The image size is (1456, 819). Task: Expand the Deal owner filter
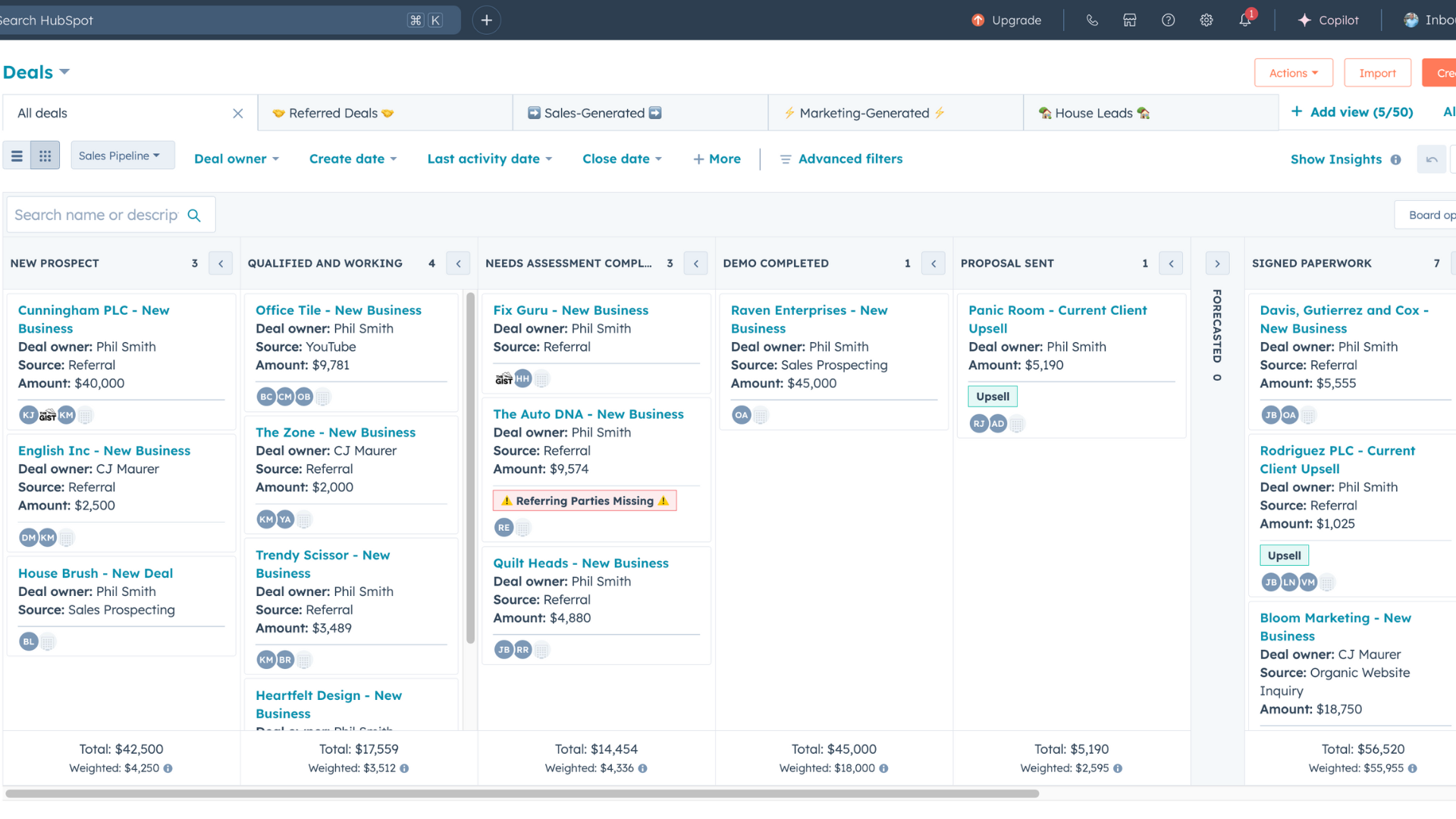237,159
